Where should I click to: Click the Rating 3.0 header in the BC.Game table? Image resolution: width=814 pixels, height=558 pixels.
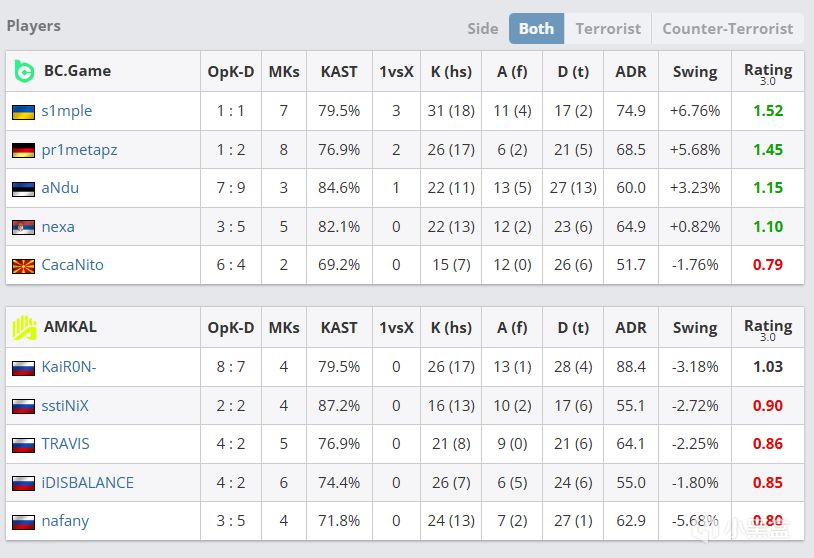(x=768, y=72)
